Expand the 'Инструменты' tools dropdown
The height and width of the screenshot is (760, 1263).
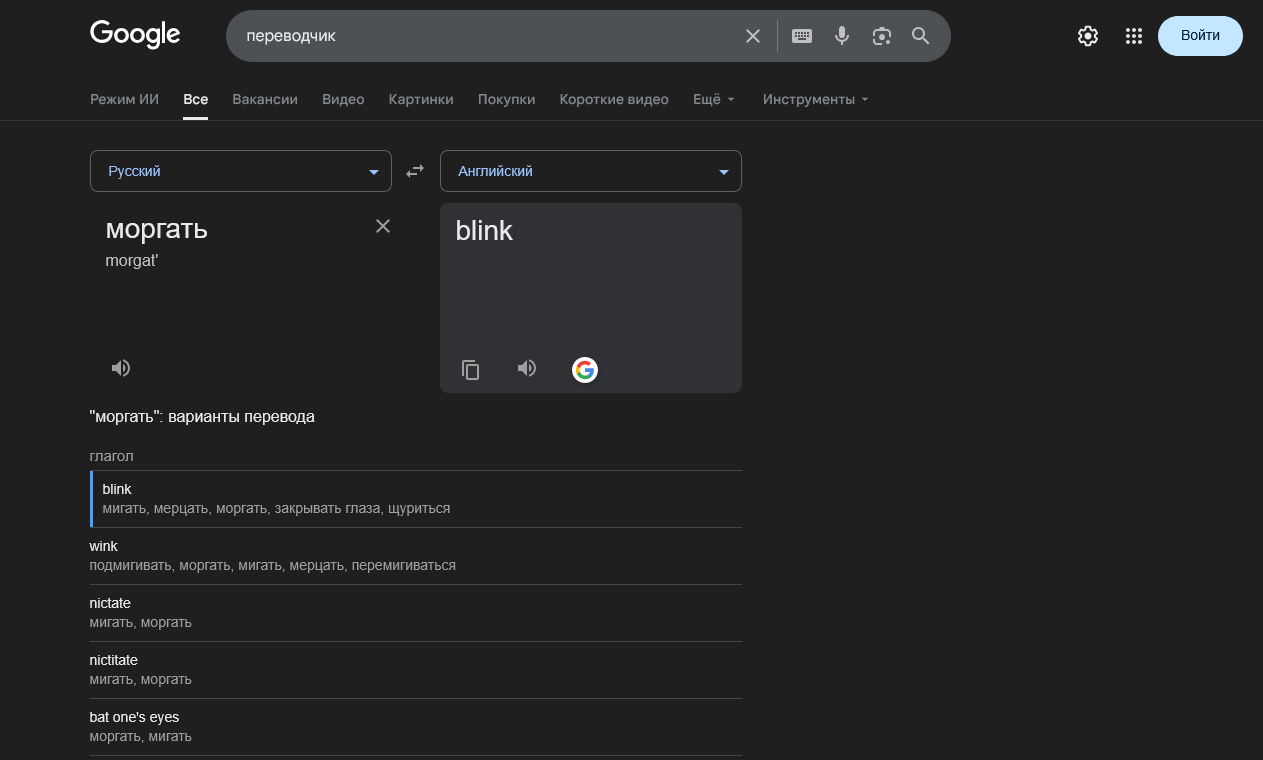815,99
